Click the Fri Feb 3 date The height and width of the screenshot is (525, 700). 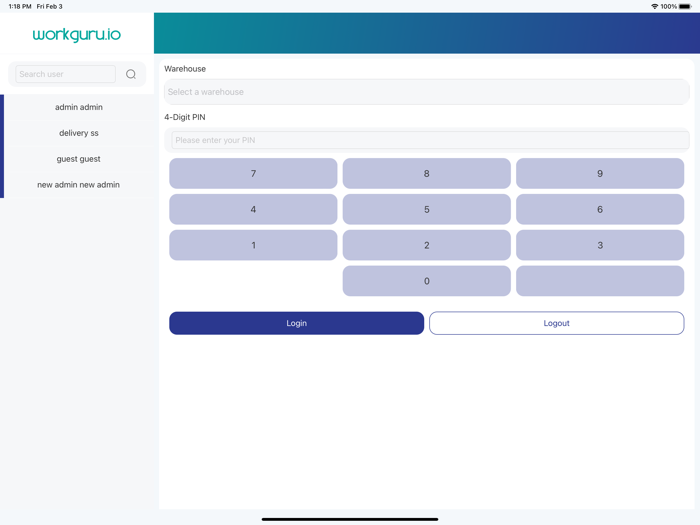click(50, 6)
